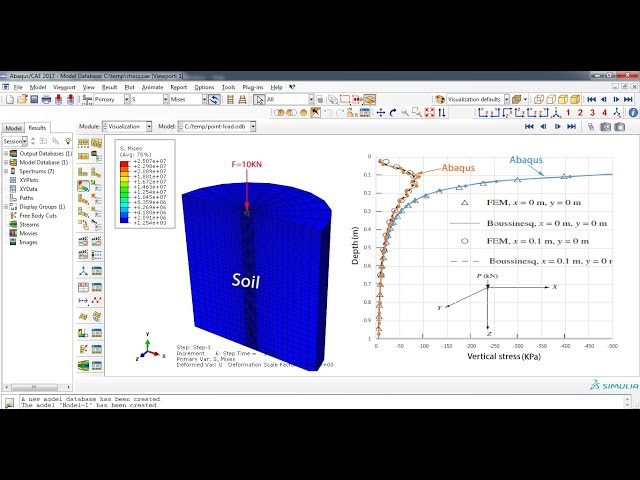The image size is (640, 480).
Task: Click the red swatch in contour legend
Action: pyautogui.click(x=124, y=163)
